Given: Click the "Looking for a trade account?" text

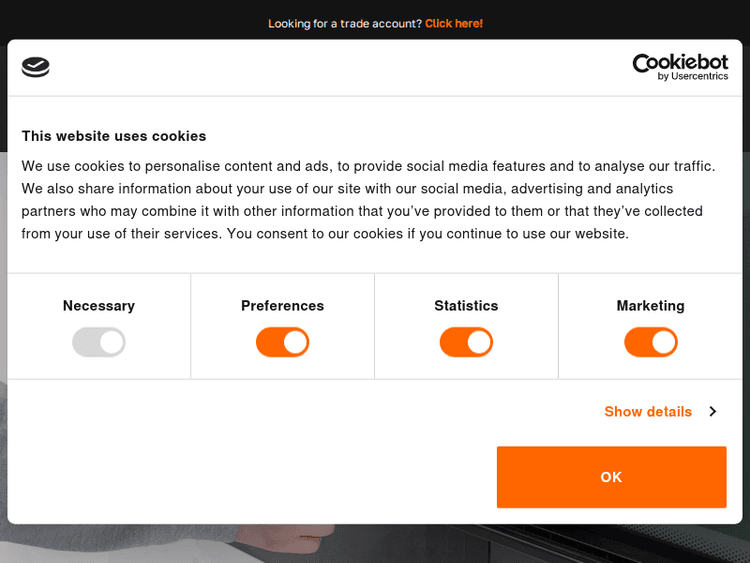Looking at the screenshot, I should 345,23.
